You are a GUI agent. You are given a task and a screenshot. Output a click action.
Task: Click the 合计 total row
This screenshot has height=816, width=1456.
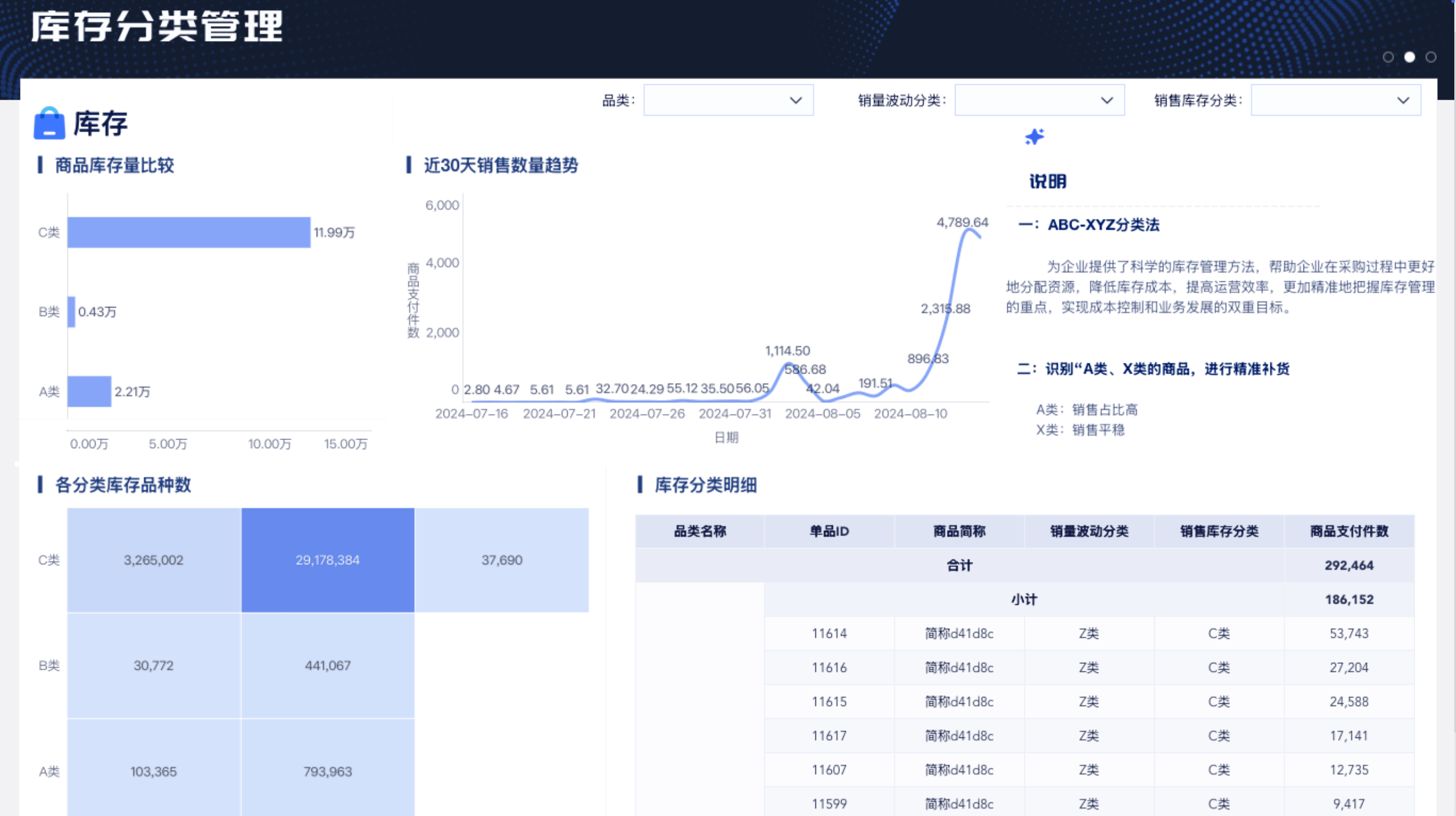959,565
